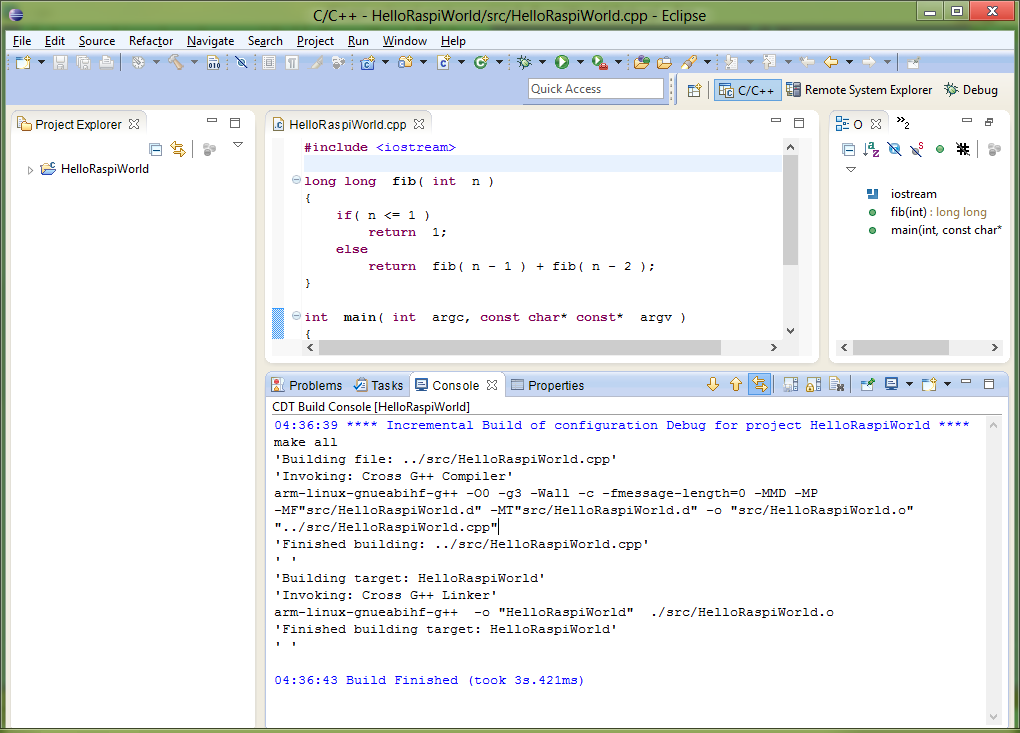The height and width of the screenshot is (733, 1020).
Task: Click the Save toolbar icon
Action: (x=60, y=62)
